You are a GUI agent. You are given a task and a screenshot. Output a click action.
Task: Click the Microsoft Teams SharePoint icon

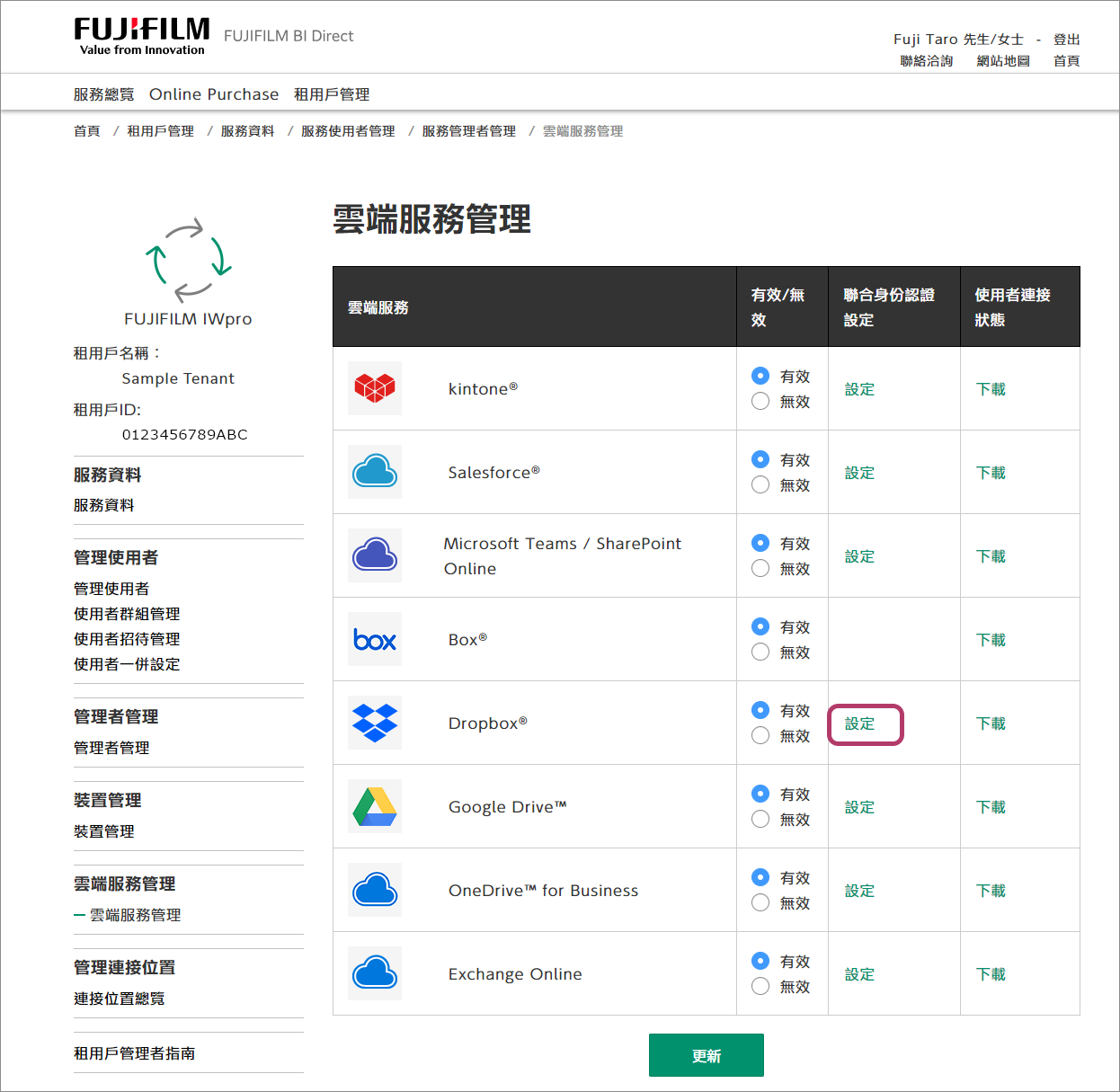point(375,555)
